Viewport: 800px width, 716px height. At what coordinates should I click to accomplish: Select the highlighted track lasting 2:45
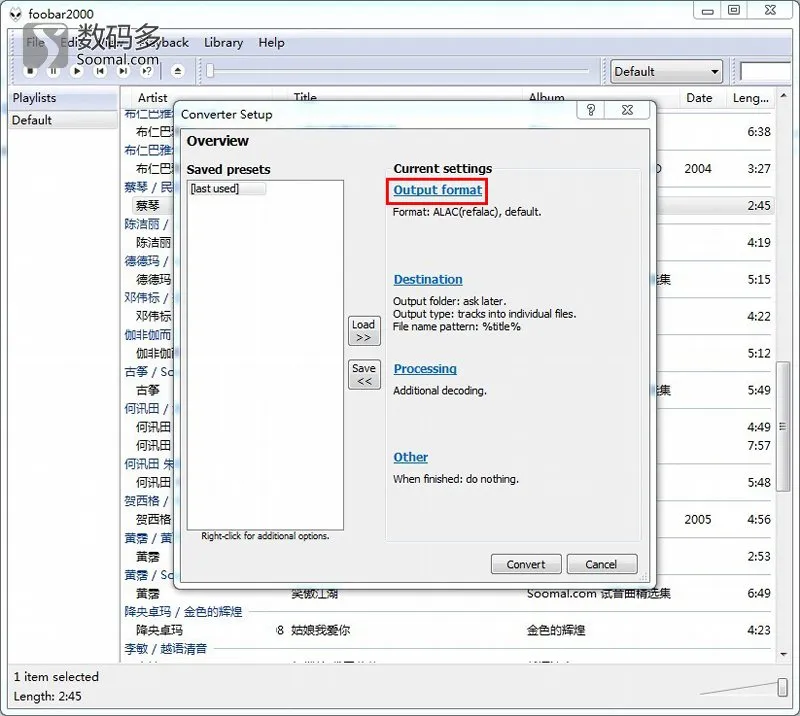[759, 206]
